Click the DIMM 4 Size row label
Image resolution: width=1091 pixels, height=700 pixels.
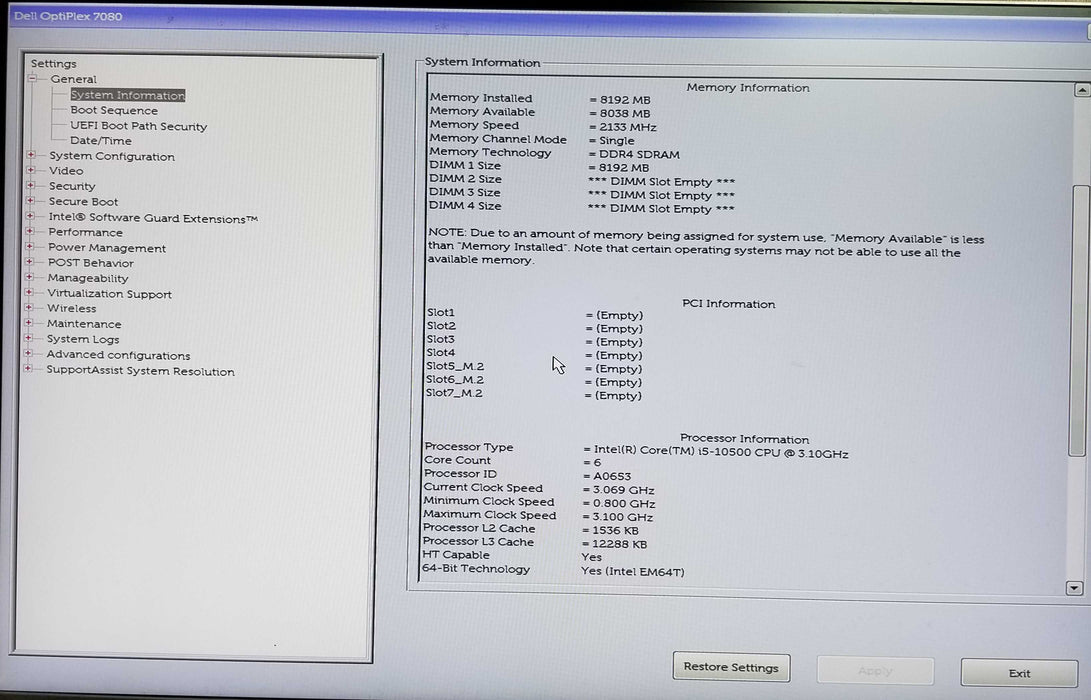click(465, 206)
